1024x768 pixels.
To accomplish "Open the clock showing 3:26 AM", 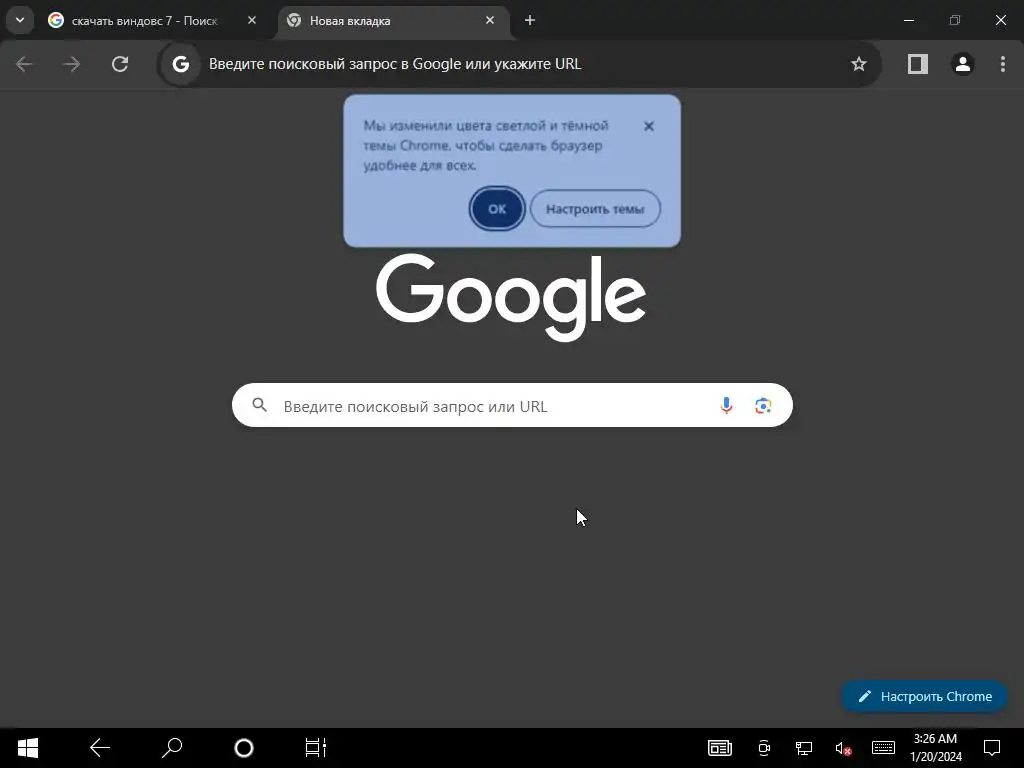I will pos(936,748).
